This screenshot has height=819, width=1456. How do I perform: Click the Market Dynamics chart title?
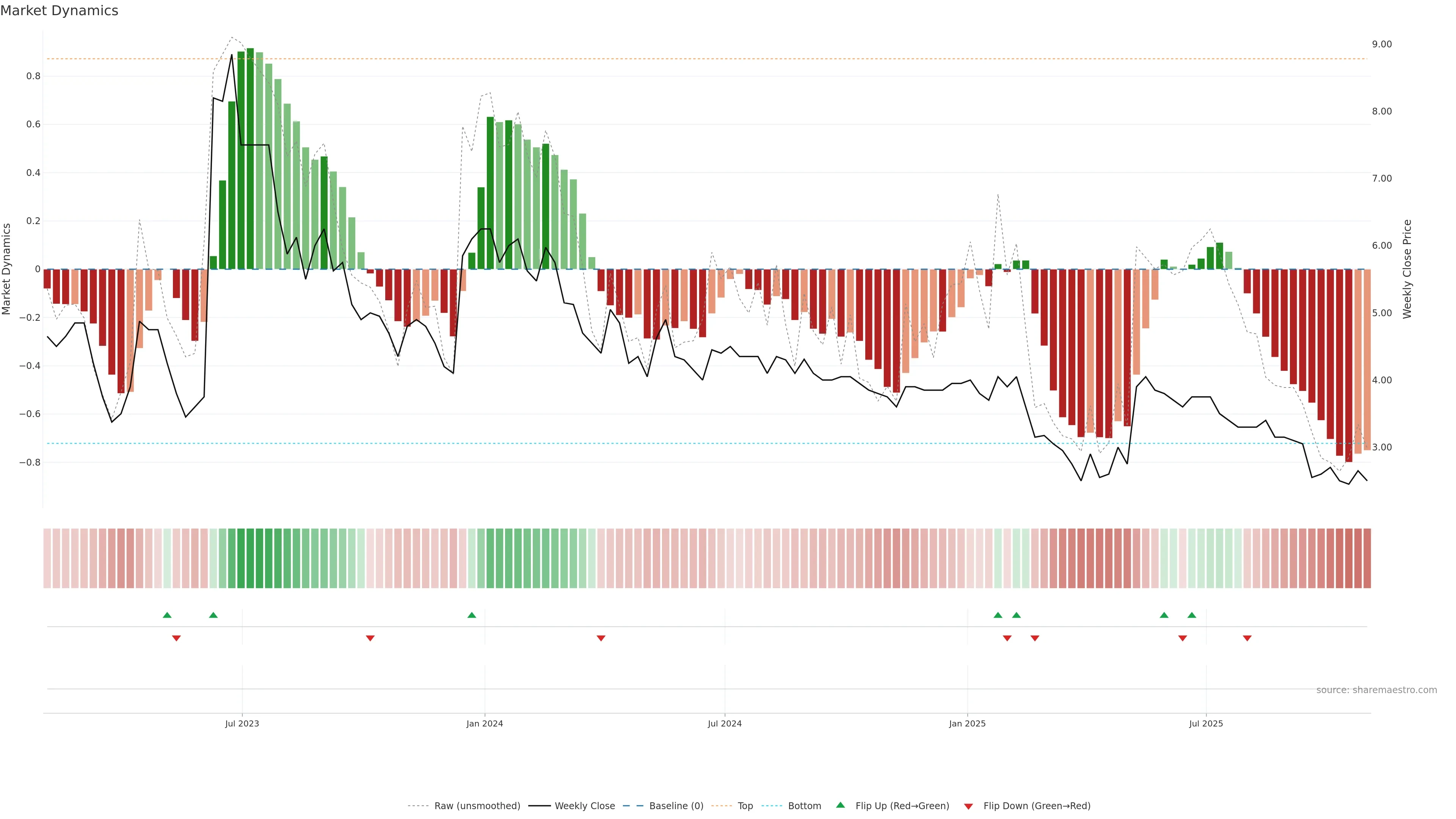pyautogui.click(x=60, y=11)
